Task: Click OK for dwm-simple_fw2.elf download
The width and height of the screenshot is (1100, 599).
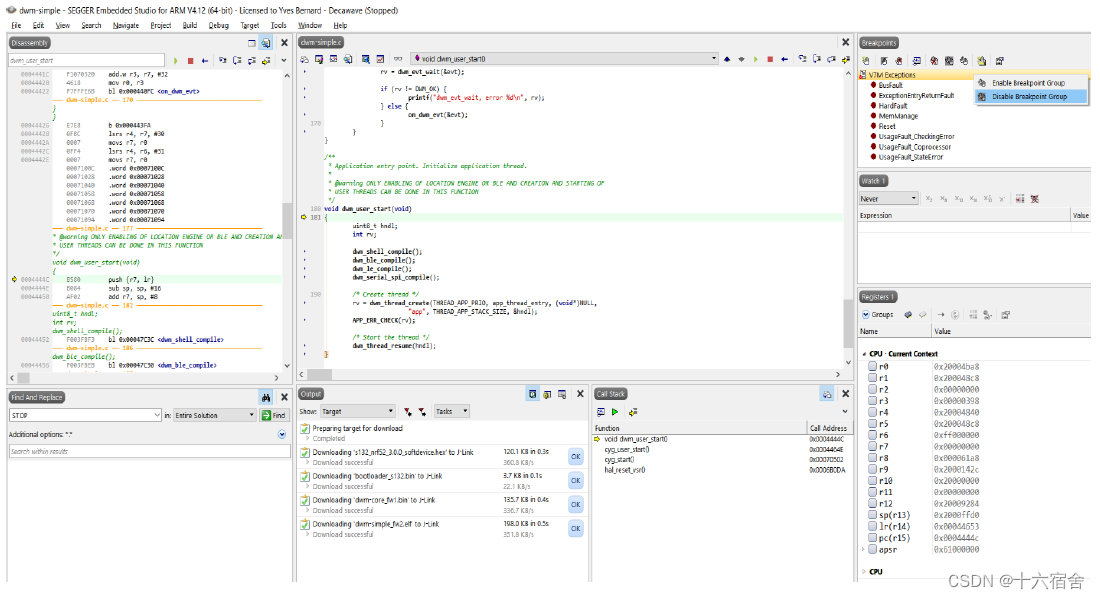Action: [575, 529]
